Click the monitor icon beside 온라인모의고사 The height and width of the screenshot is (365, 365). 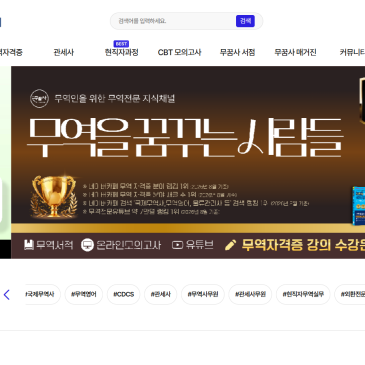pyautogui.click(x=87, y=245)
